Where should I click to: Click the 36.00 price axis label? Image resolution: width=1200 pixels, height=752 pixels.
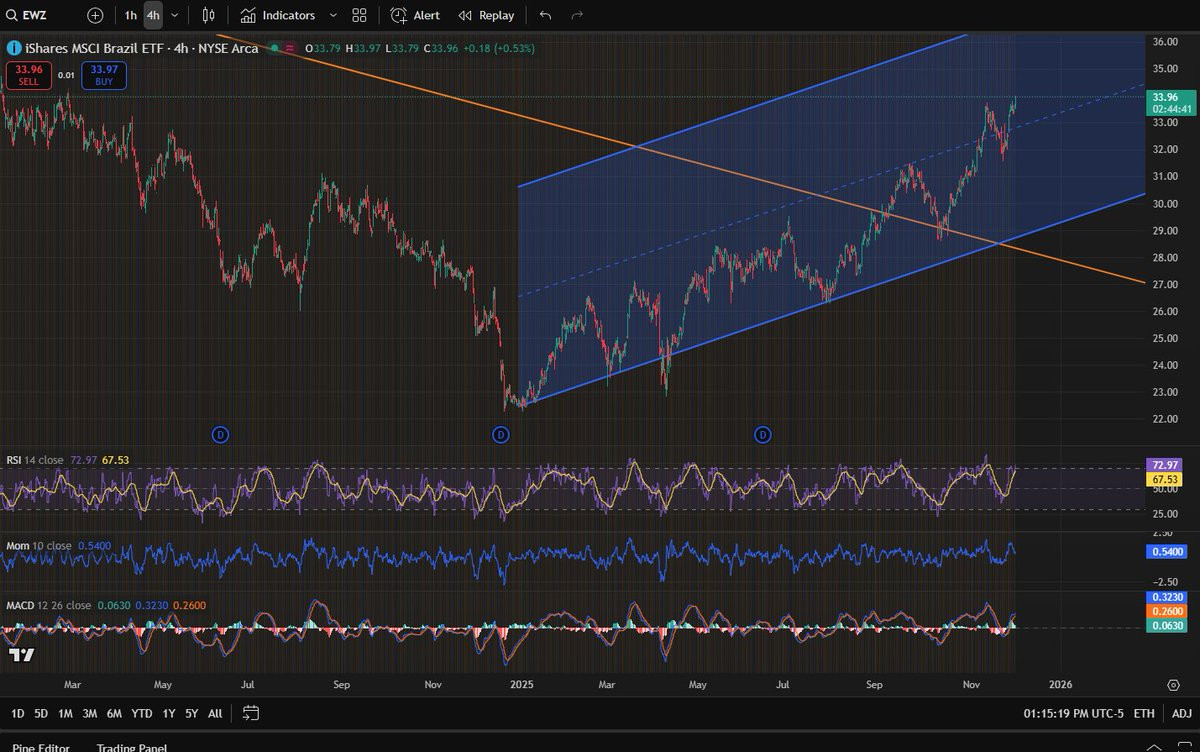1165,42
